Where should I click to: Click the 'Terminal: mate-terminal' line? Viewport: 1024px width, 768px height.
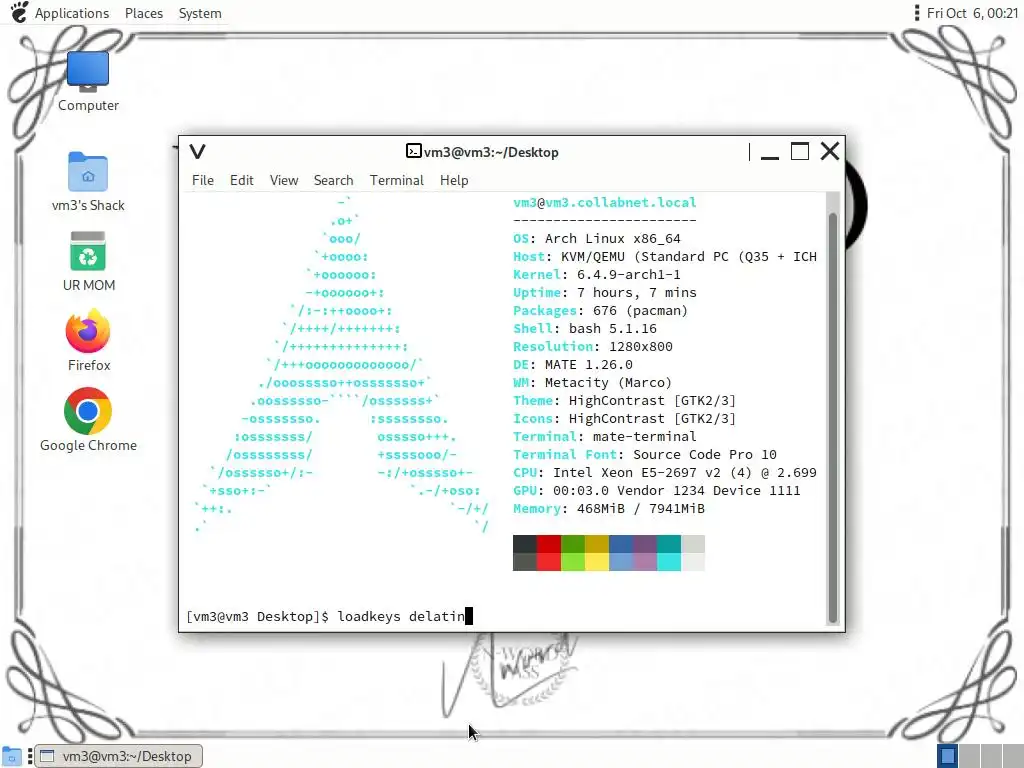[605, 436]
